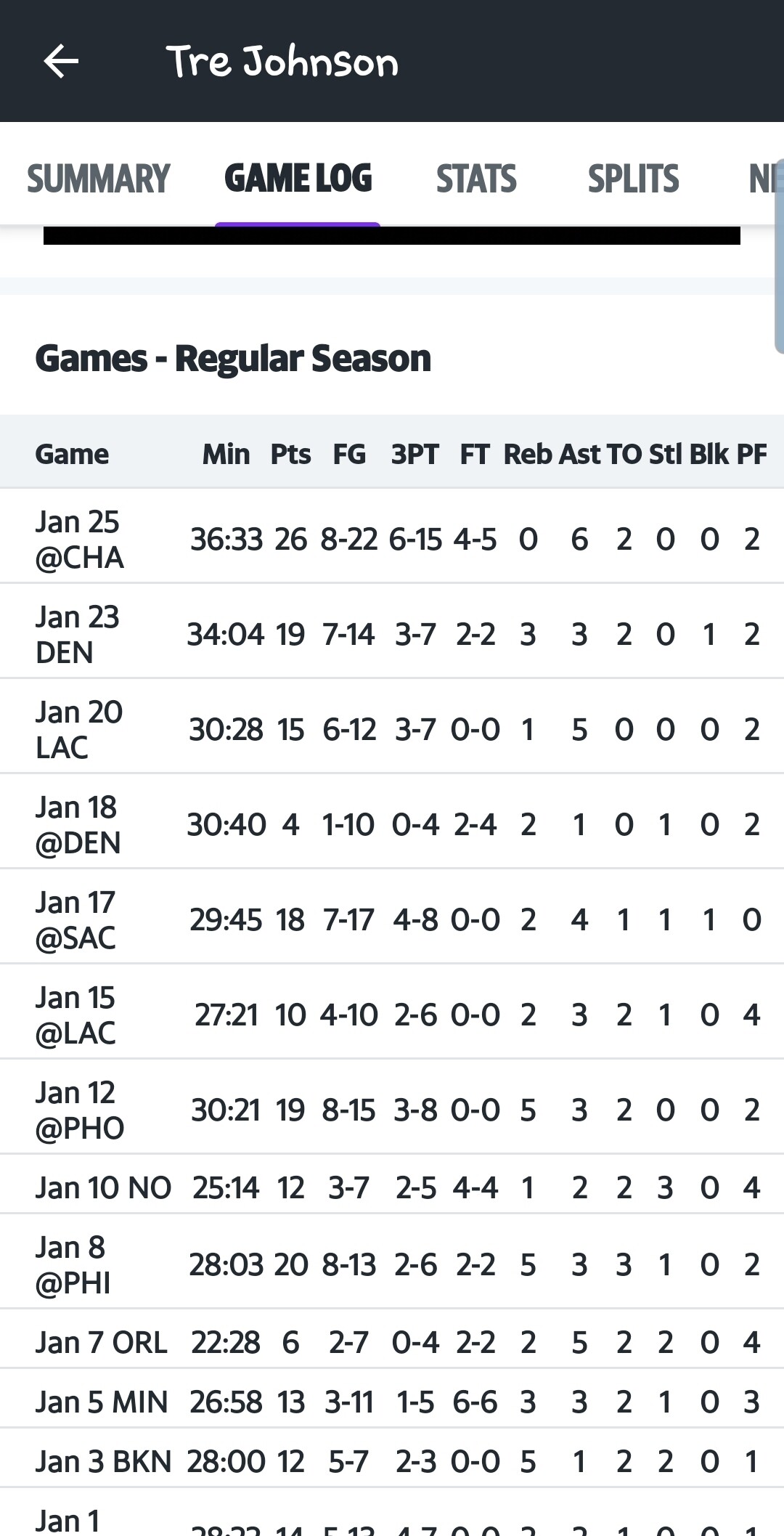The height and width of the screenshot is (1536, 784).
Task: Select the GAME LOG tab
Action: point(298,179)
